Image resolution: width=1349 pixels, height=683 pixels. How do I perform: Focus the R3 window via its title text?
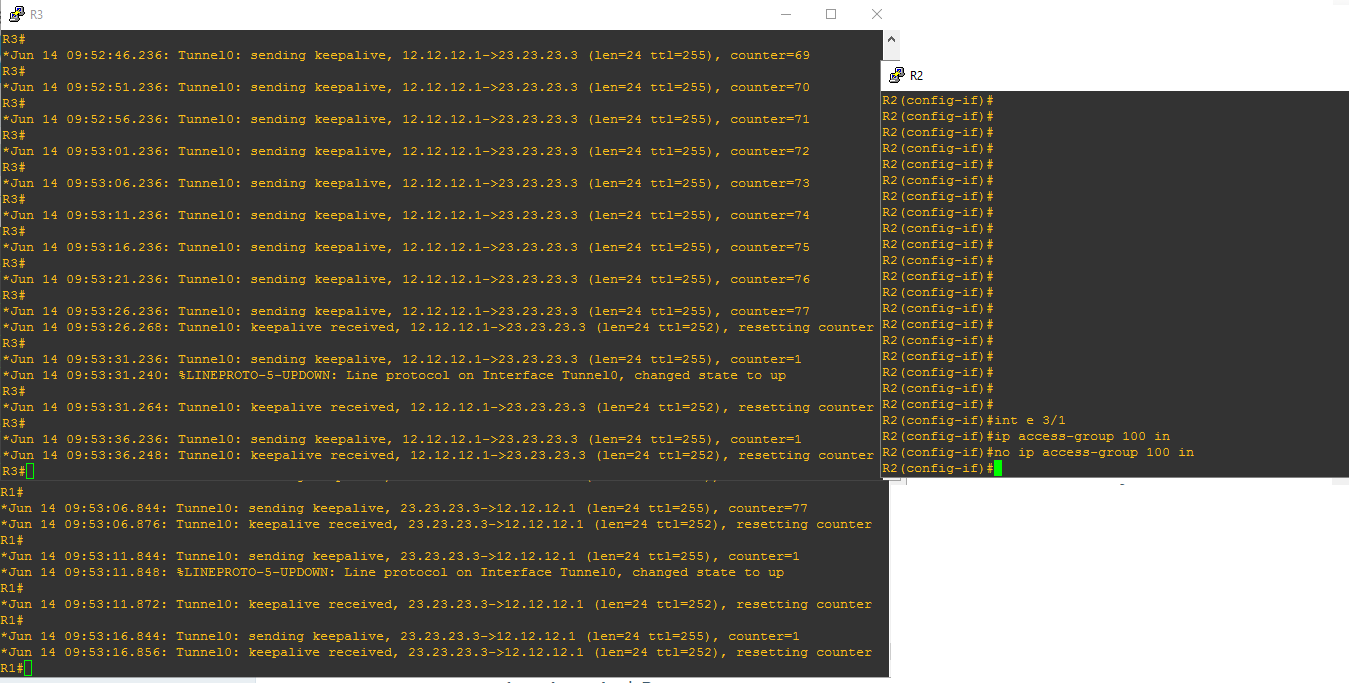37,15
